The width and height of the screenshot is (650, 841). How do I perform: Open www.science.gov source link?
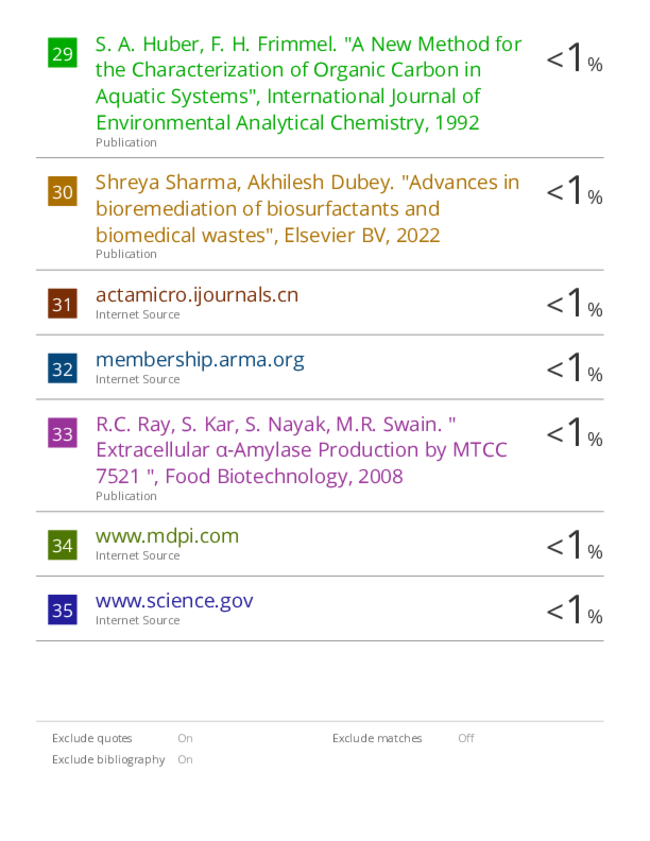click(x=174, y=601)
